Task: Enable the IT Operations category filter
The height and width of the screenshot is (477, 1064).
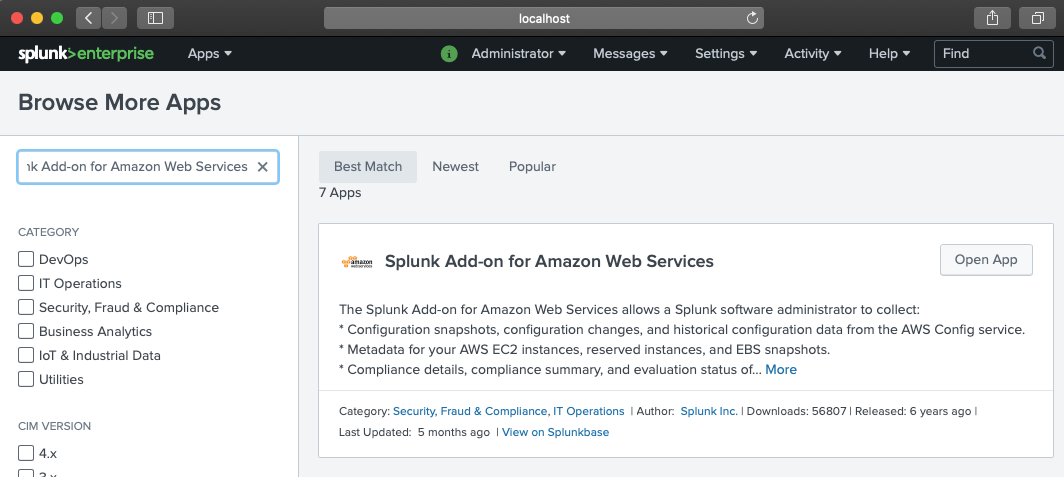Action: click(26, 283)
